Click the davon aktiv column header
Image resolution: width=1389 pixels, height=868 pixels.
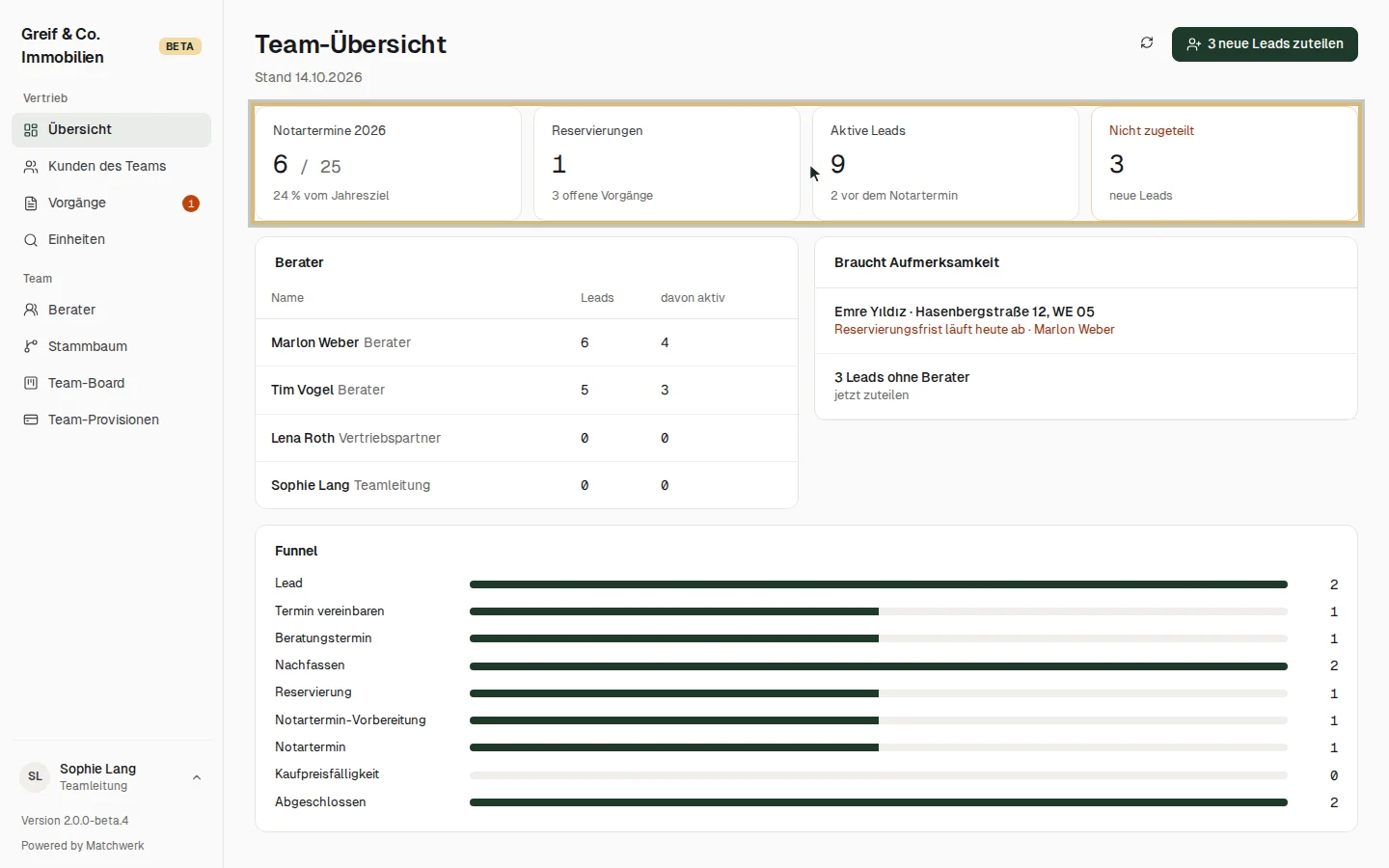693,298
